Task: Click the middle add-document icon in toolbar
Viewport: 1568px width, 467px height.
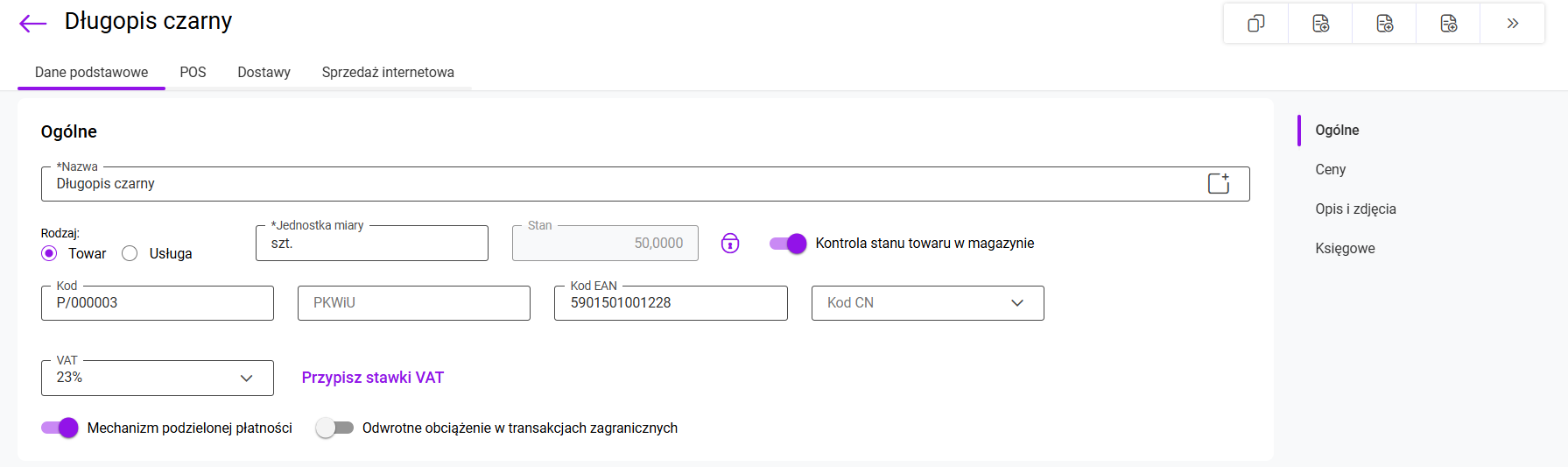Action: (x=1384, y=24)
